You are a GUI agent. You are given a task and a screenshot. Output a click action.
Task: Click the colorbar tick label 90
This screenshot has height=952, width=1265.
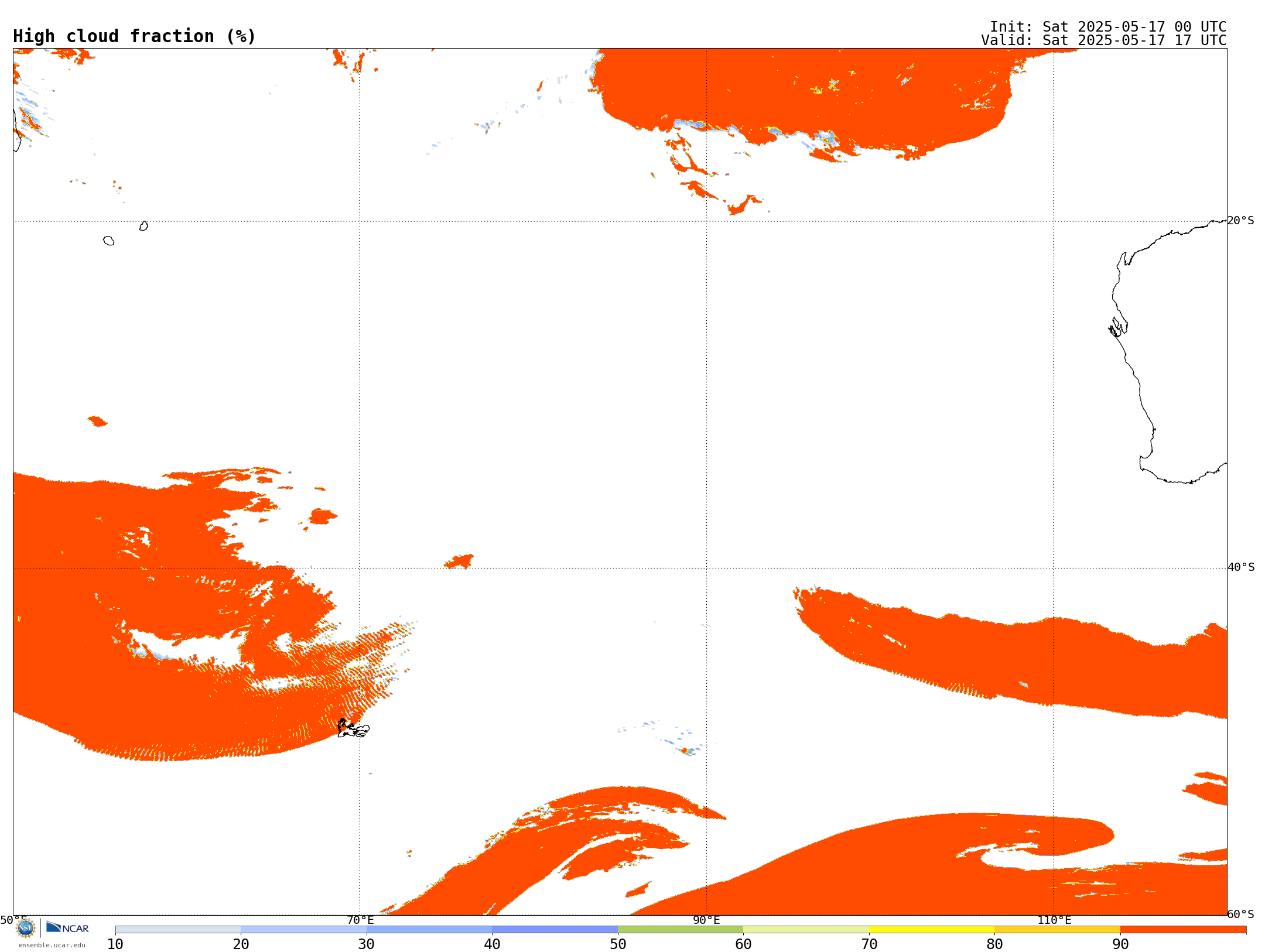(x=1120, y=944)
